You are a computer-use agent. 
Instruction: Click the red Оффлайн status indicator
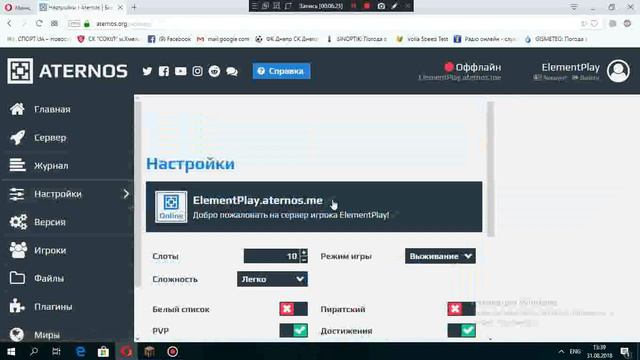[x=449, y=67]
